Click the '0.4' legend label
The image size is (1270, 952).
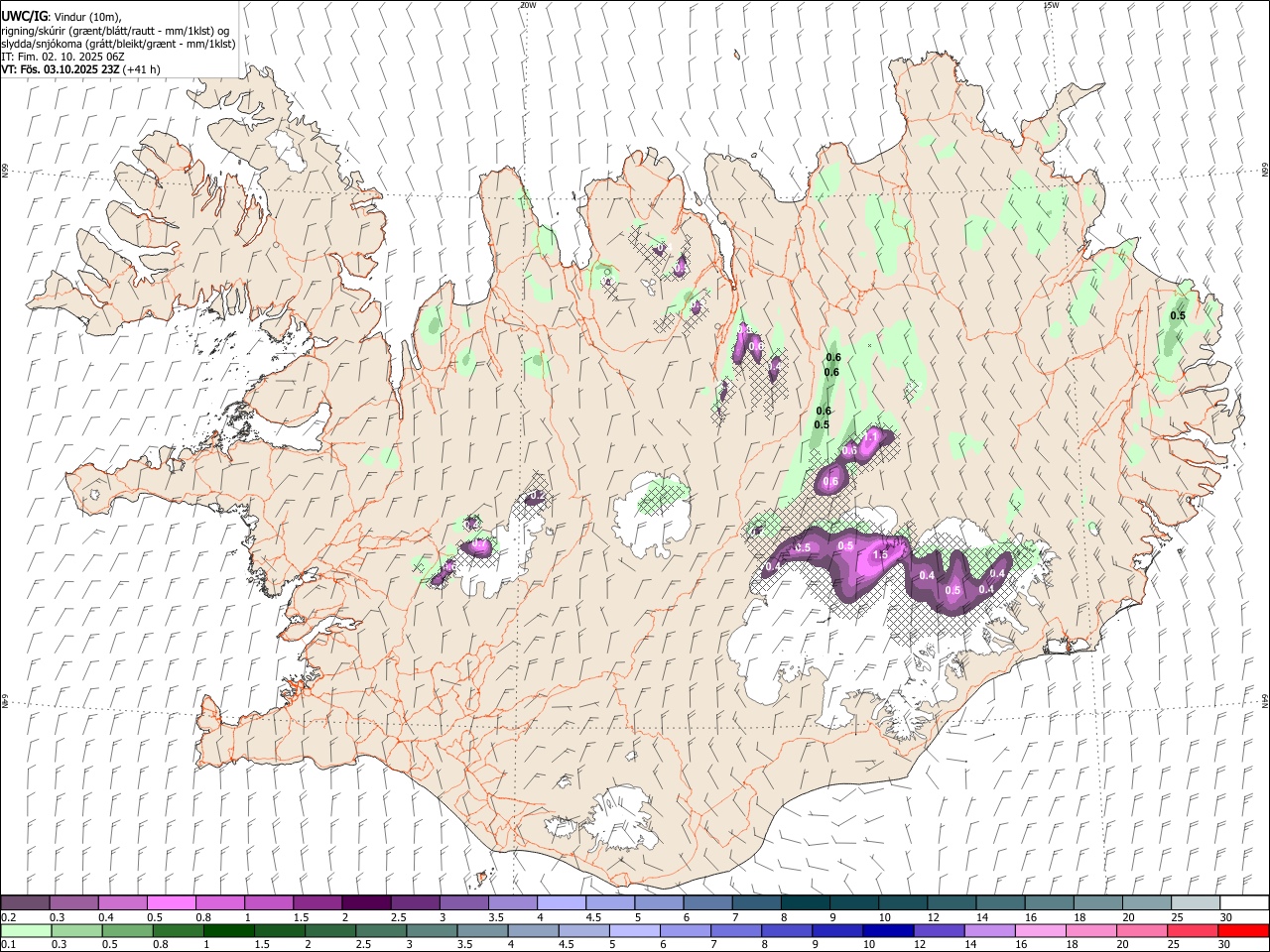[x=106, y=917]
